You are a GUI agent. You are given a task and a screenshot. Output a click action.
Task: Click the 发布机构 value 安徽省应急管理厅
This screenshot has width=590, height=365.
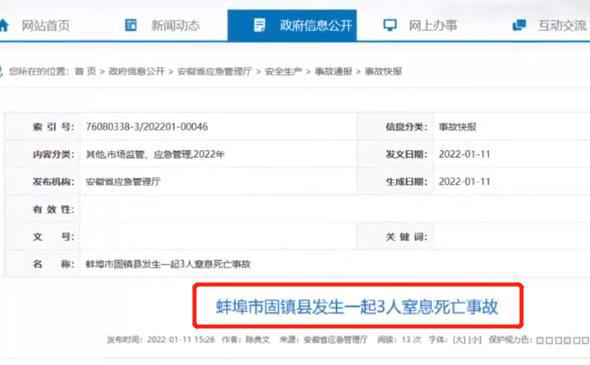(x=123, y=182)
